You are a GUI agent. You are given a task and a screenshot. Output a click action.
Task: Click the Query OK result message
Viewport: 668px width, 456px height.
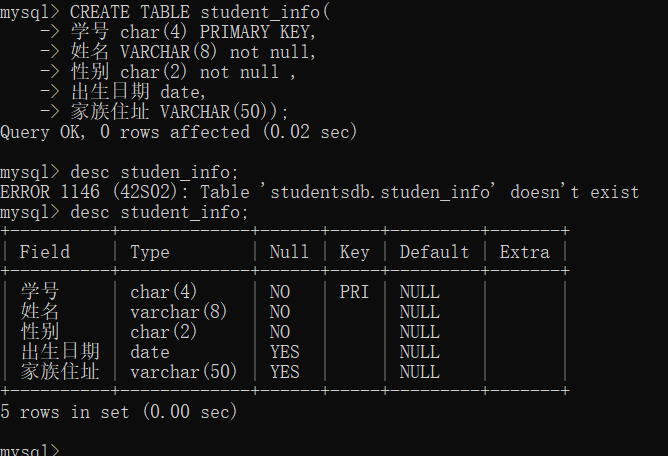[x=178, y=132]
